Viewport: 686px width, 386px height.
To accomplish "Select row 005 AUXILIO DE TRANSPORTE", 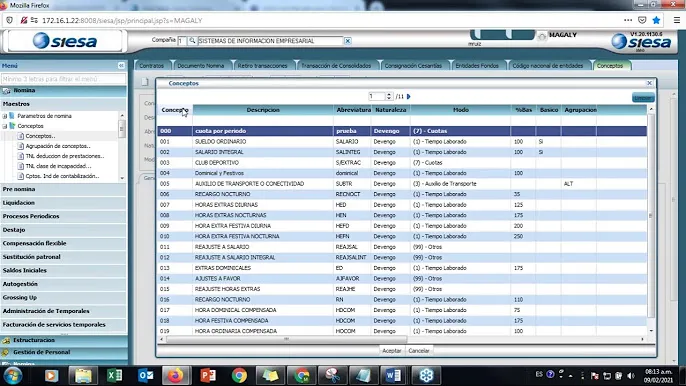I will coord(402,184).
